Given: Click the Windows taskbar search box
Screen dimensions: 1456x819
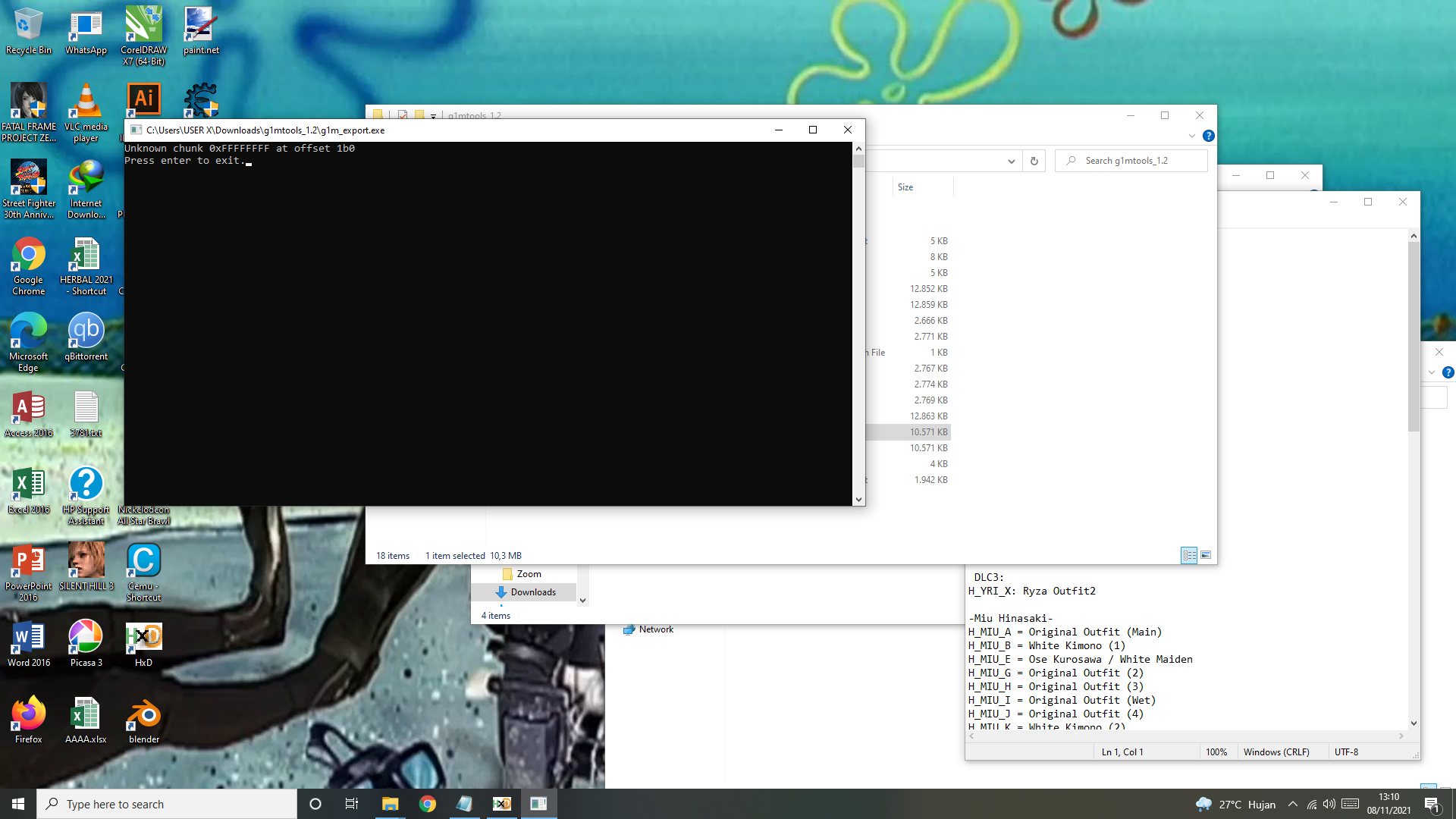Looking at the screenshot, I should click(x=167, y=804).
